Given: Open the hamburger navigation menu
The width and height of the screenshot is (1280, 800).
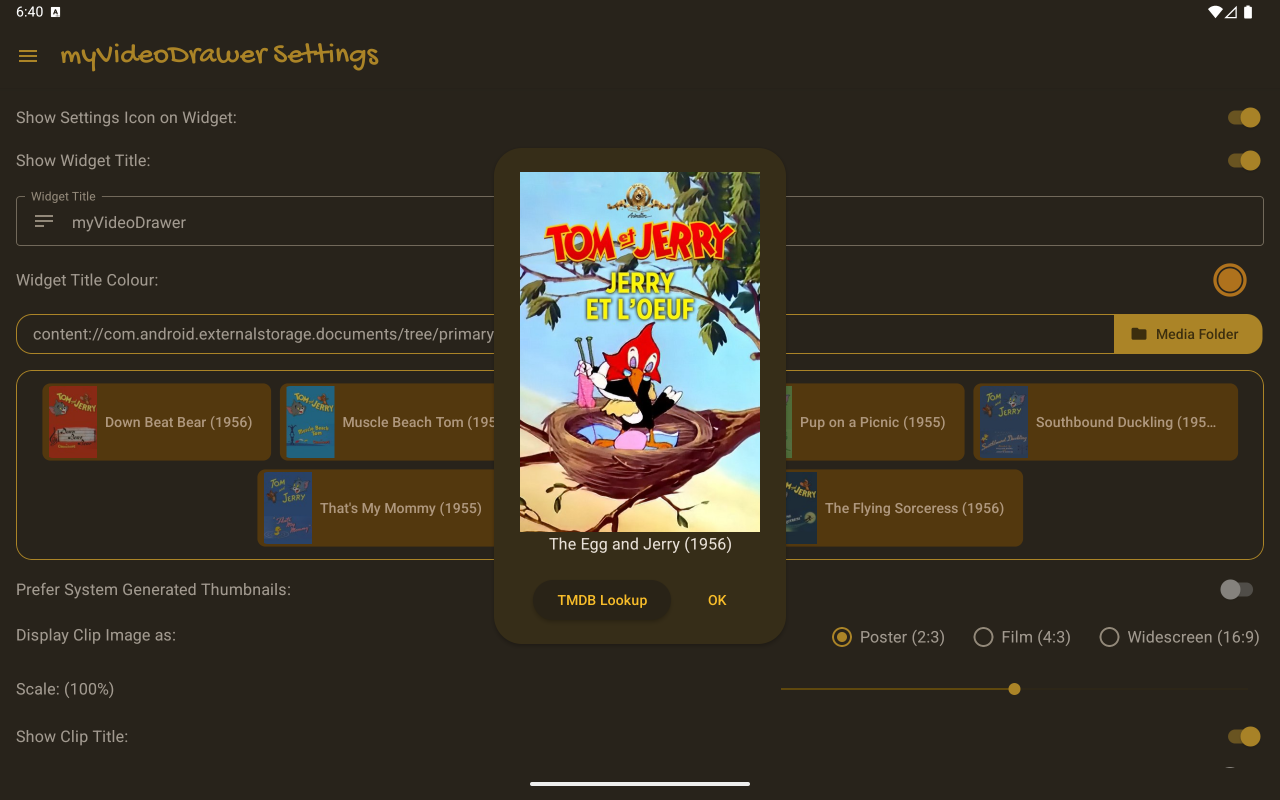Looking at the screenshot, I should (28, 56).
